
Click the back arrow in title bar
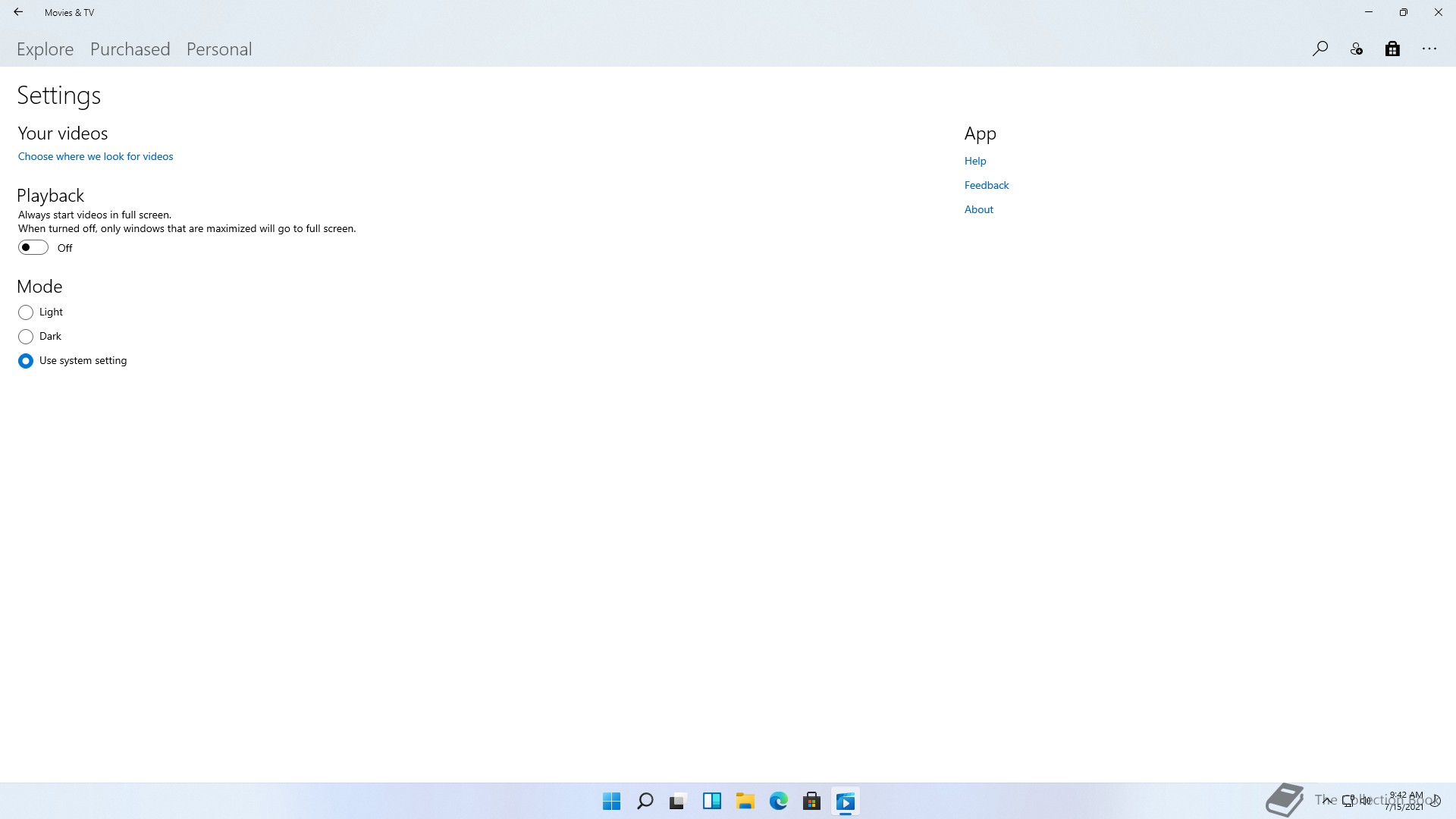point(18,12)
